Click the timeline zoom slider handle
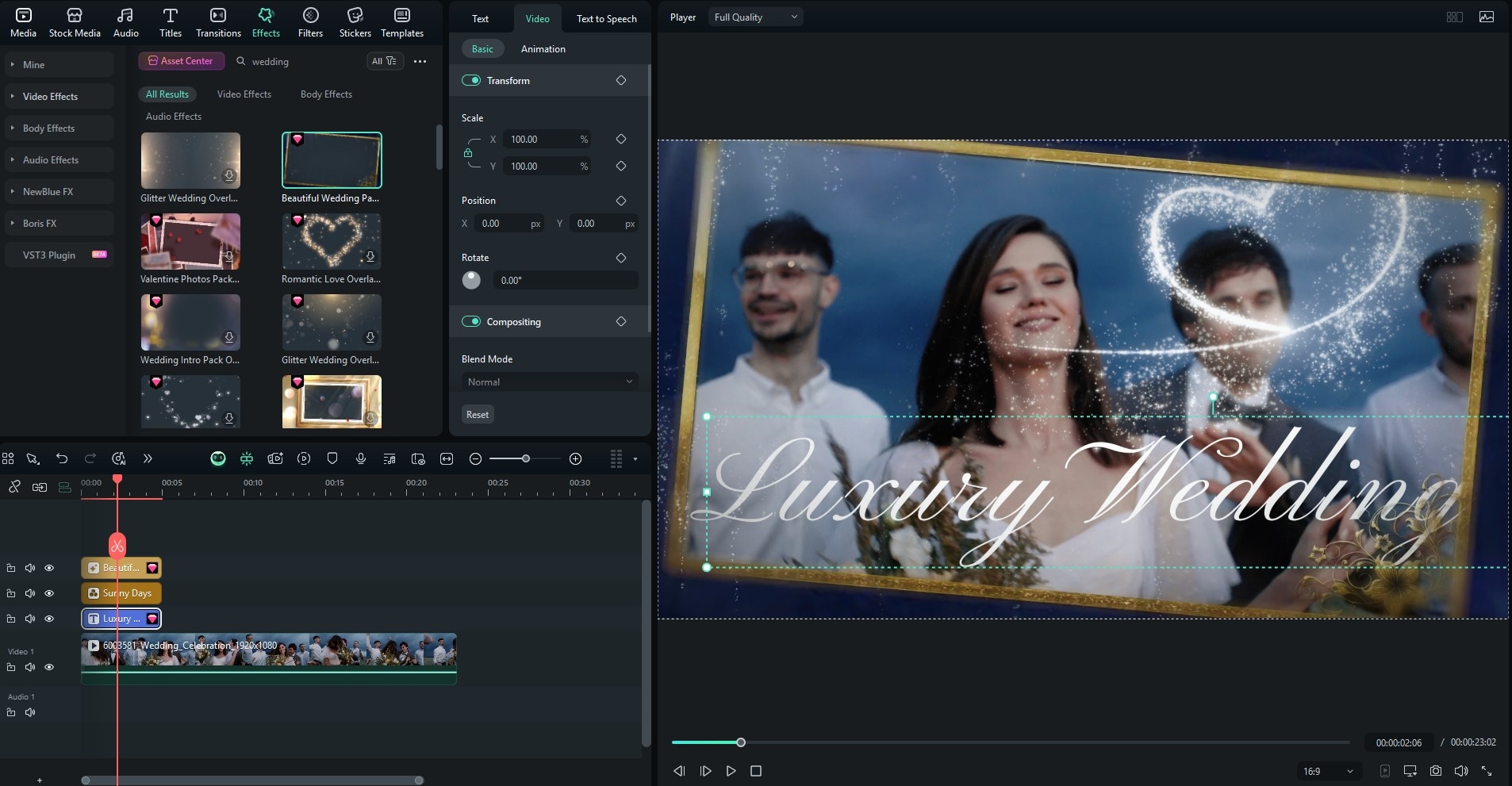1512x786 pixels. (525, 458)
